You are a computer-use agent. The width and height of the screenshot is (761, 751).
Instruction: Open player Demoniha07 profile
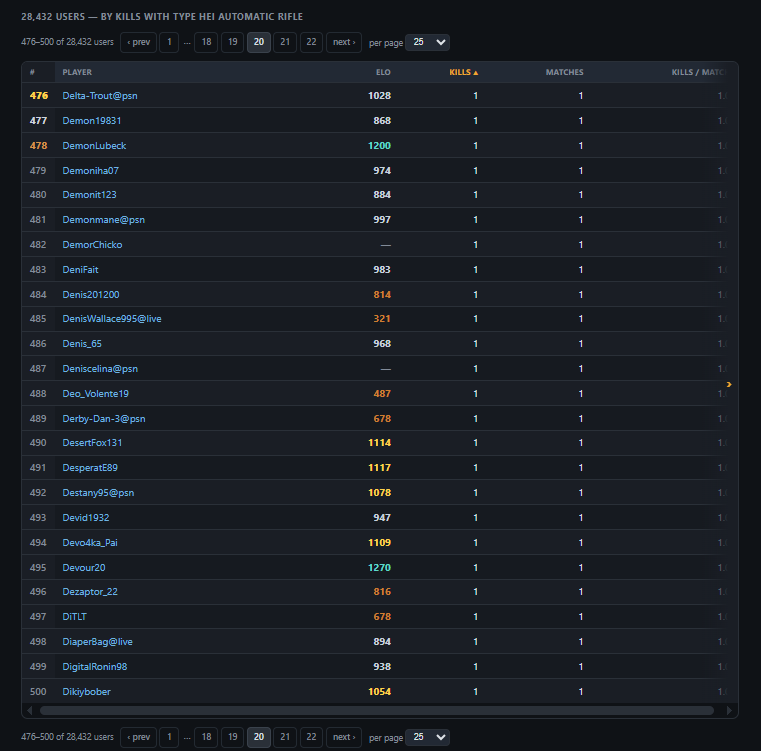[90, 170]
